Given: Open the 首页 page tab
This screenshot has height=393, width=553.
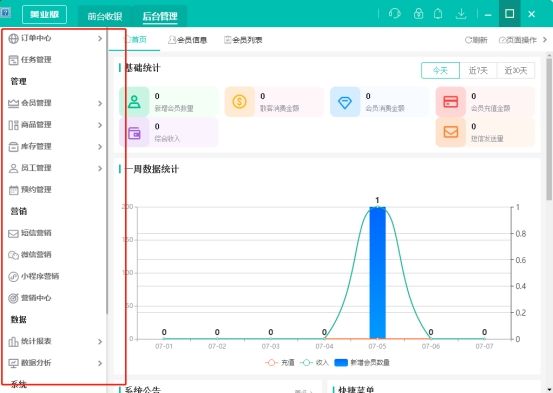Looking at the screenshot, I should [x=135, y=40].
